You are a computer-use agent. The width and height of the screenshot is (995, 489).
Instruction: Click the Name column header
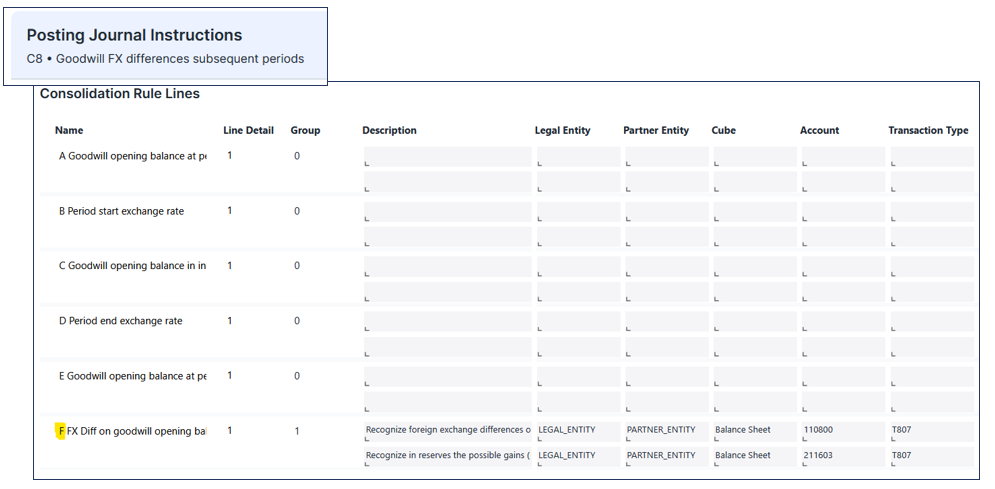coord(69,130)
